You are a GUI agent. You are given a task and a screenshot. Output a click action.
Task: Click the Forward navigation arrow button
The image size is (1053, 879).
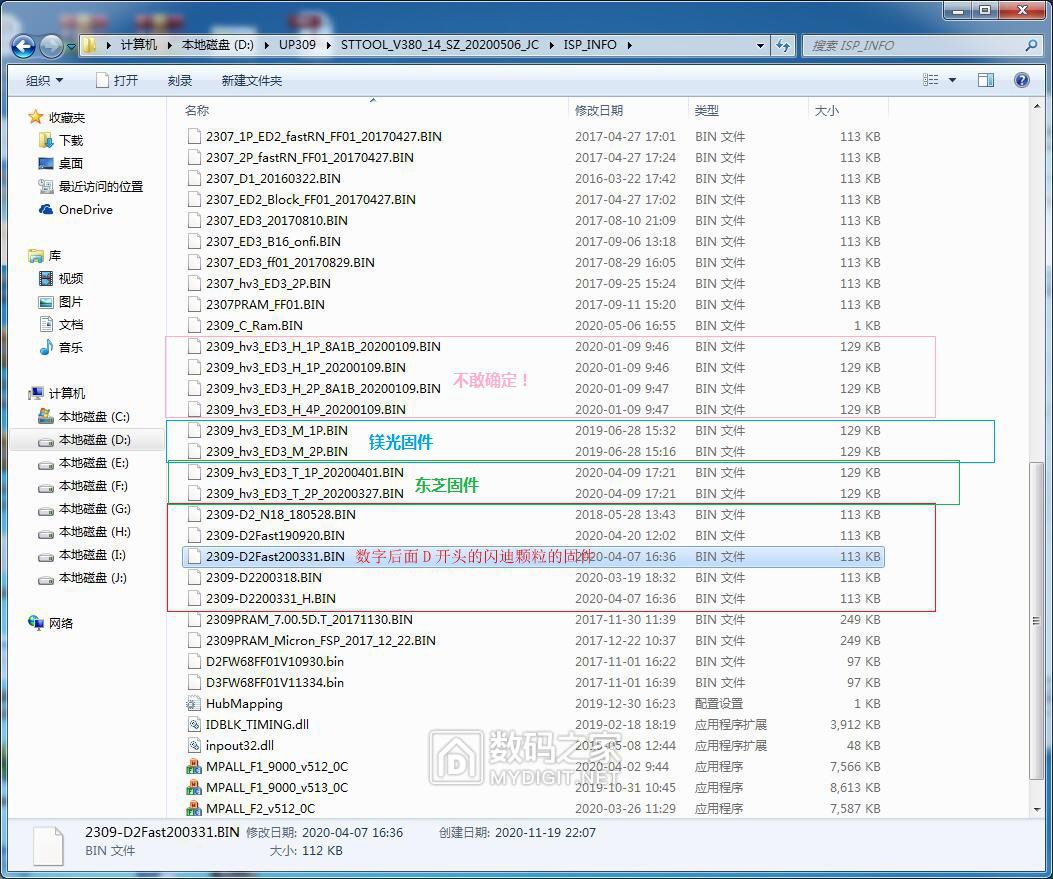click(x=52, y=46)
